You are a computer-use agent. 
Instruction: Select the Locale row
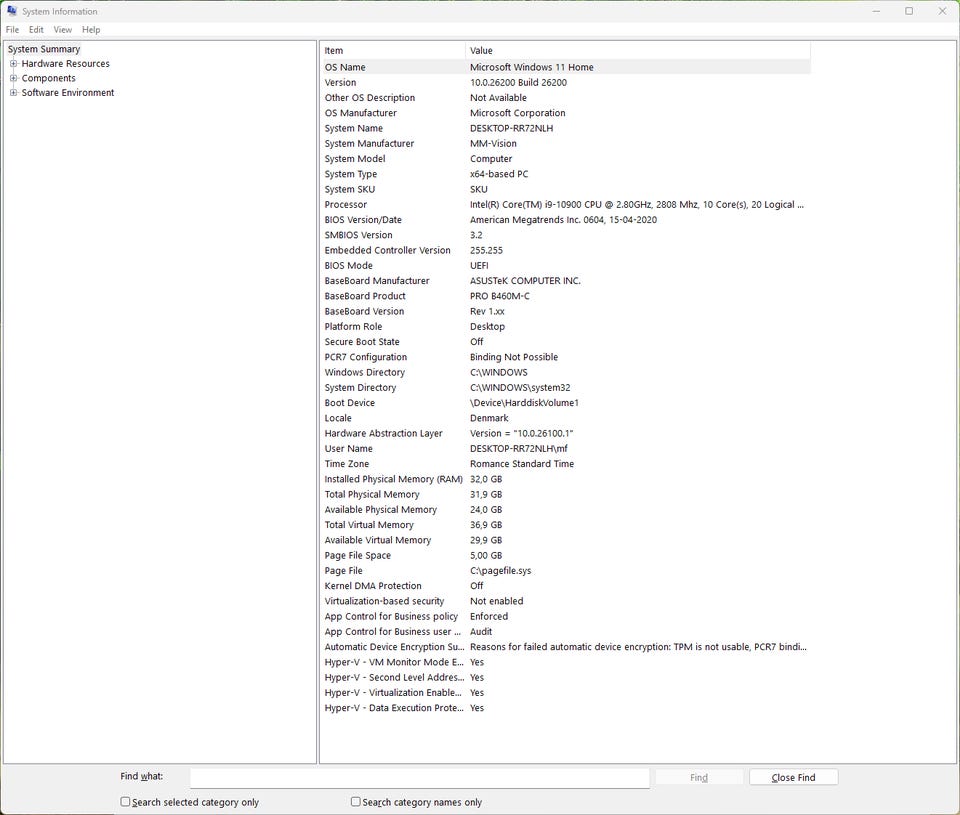pos(565,418)
